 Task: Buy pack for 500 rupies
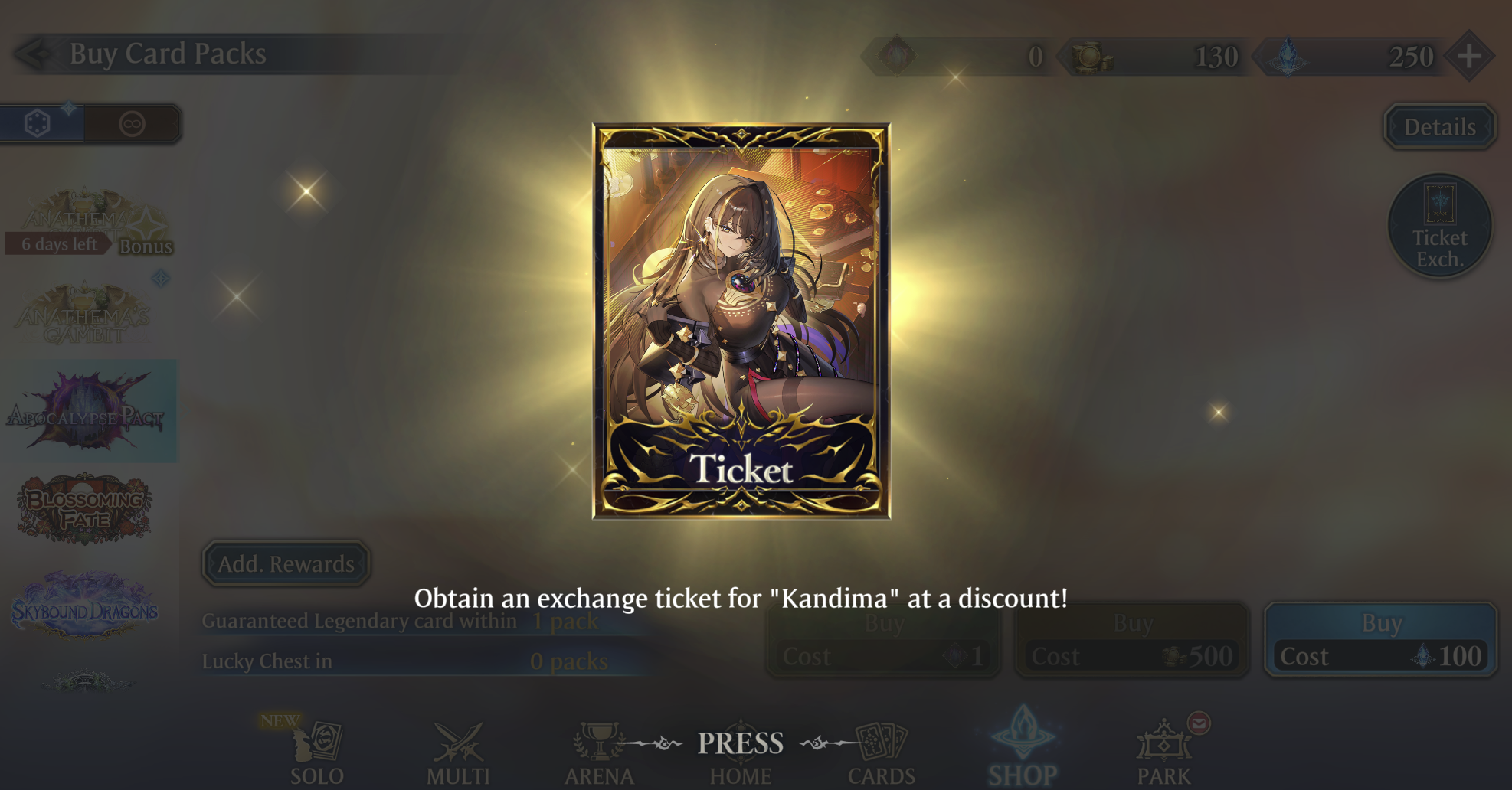coord(1132,640)
